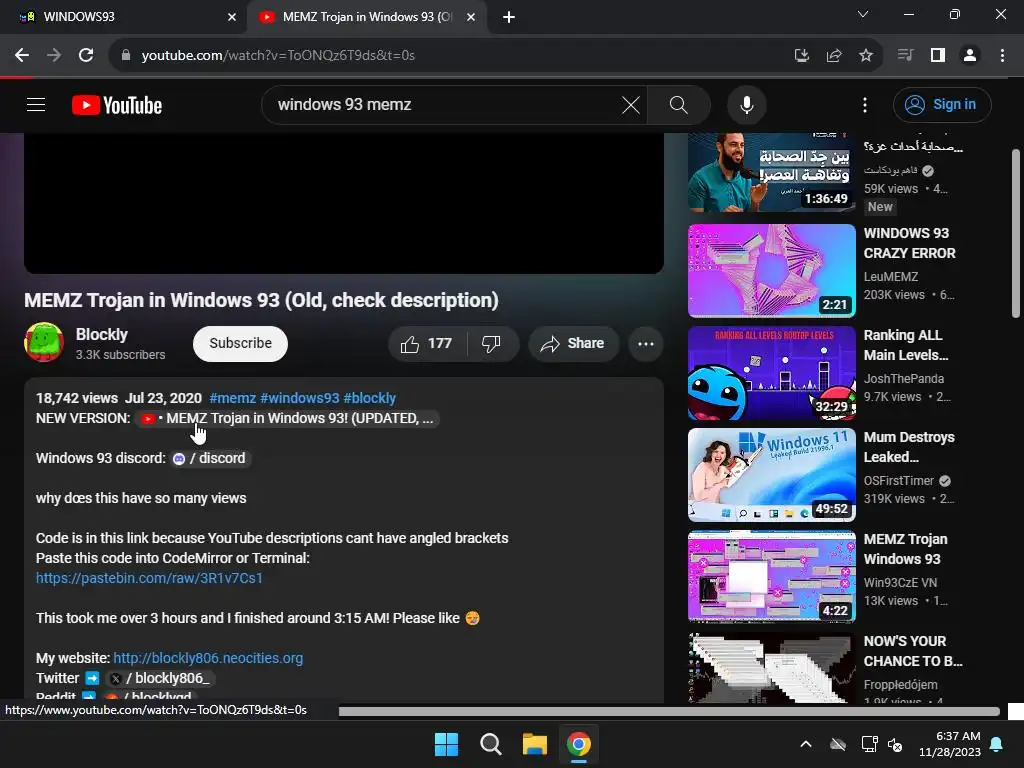Open the Windows 93 discord link
The height and width of the screenshot is (768, 1024).
tap(210, 458)
